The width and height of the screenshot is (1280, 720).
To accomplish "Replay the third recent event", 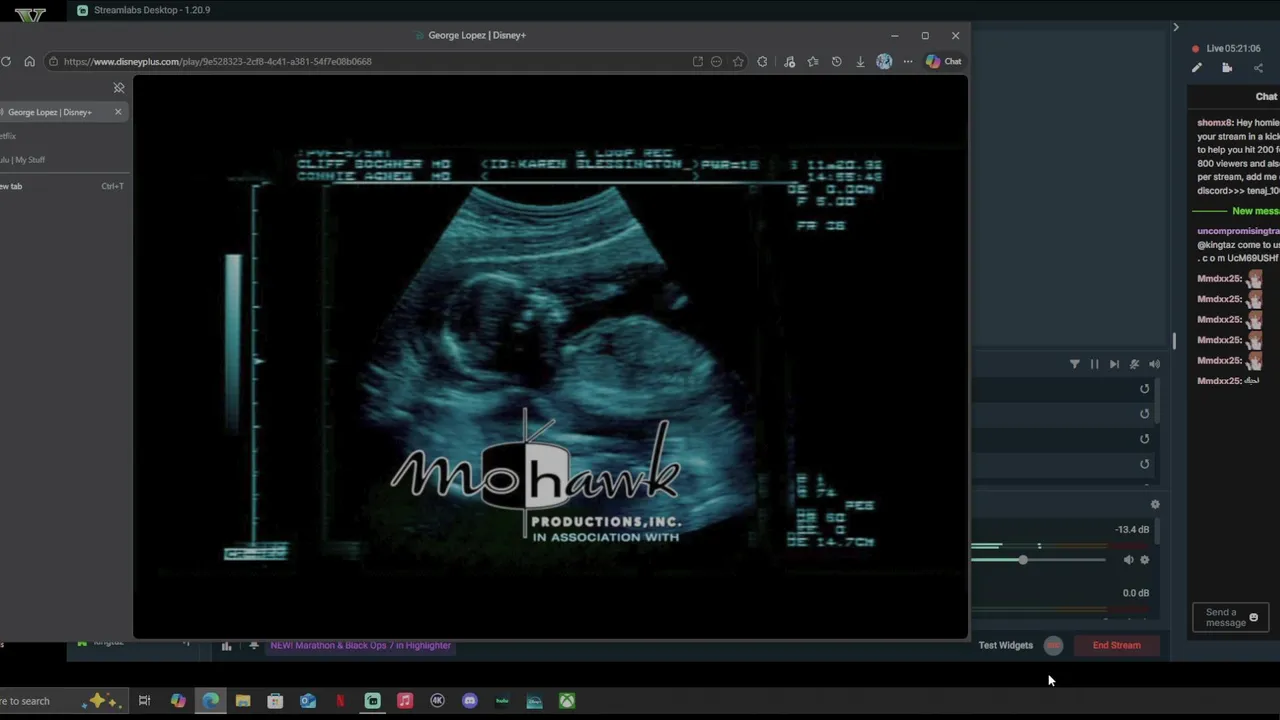I will [x=1145, y=439].
